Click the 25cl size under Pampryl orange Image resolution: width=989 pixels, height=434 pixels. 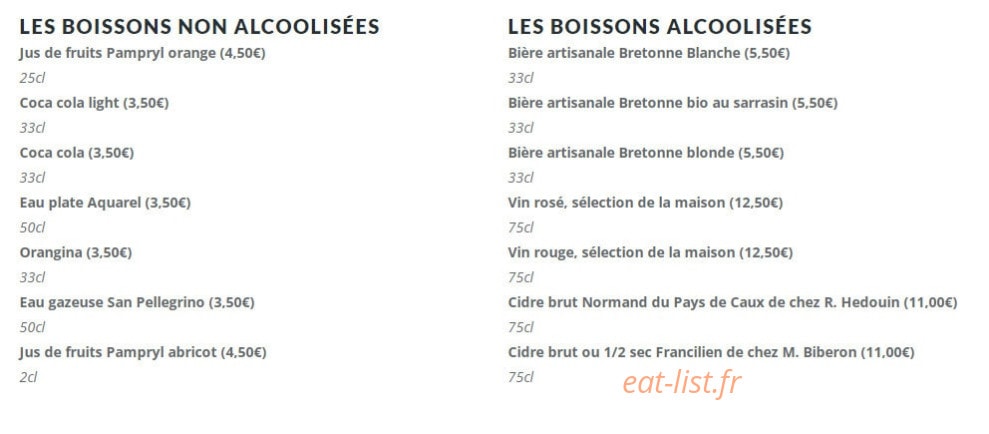click(32, 78)
